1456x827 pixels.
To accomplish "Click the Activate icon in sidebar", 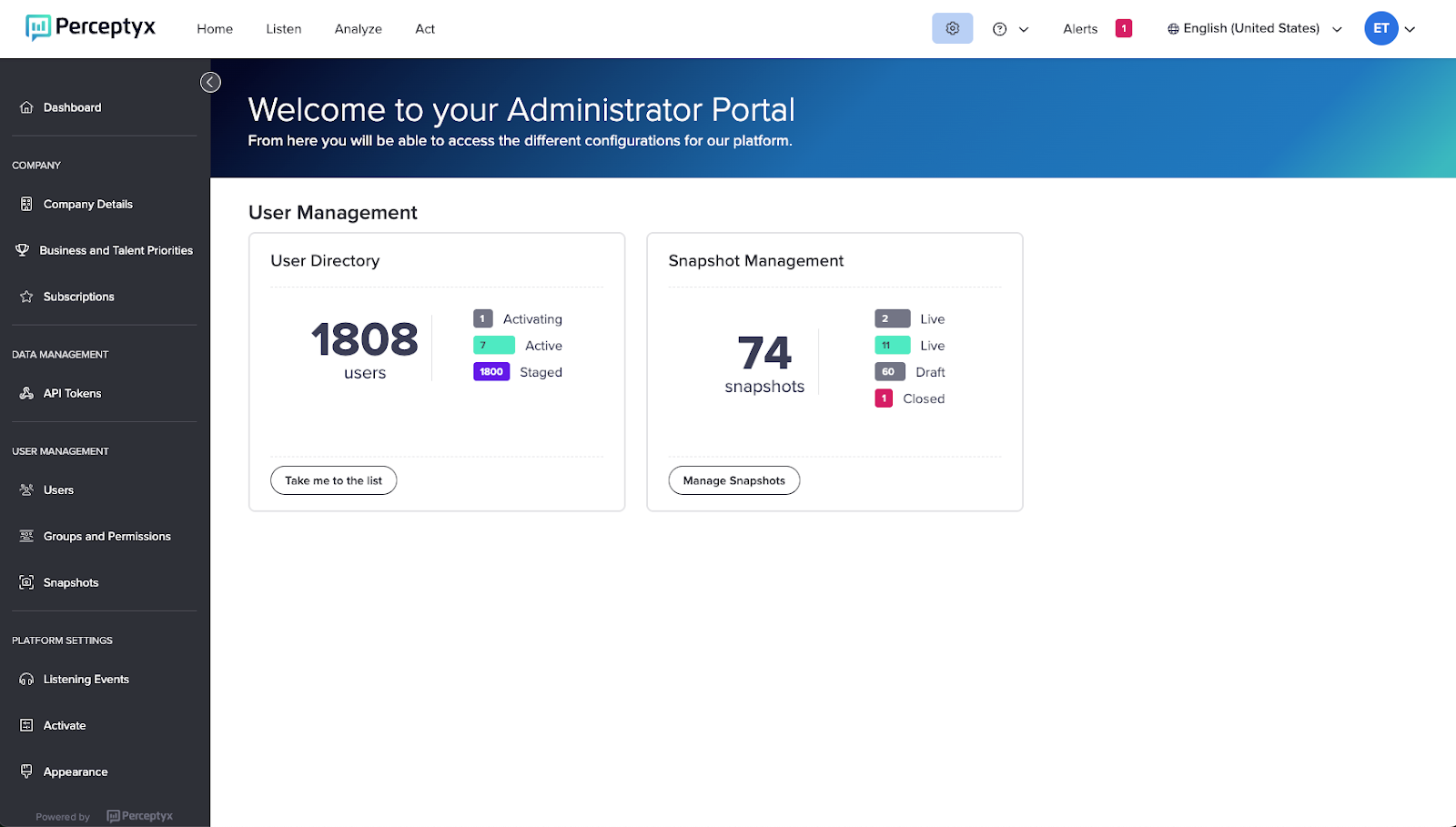I will pyautogui.click(x=26, y=726).
